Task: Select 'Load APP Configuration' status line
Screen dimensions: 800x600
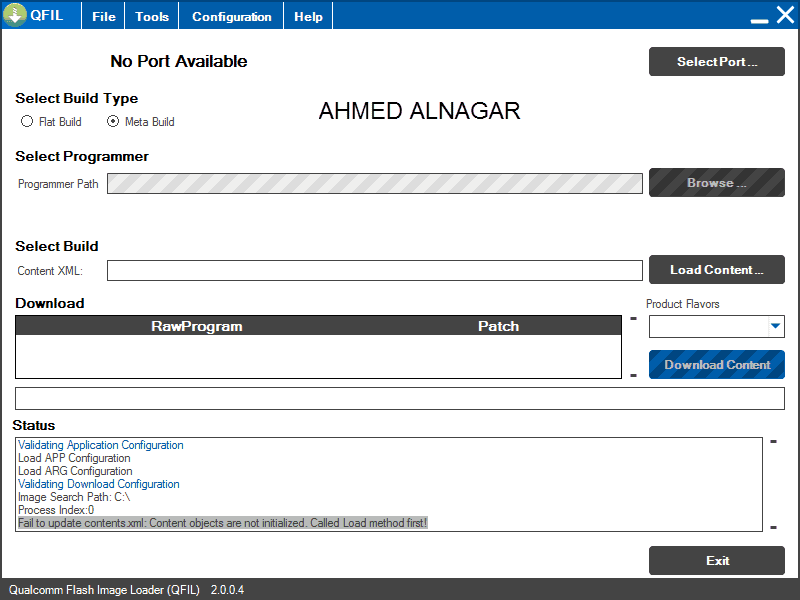Action: tap(74, 458)
